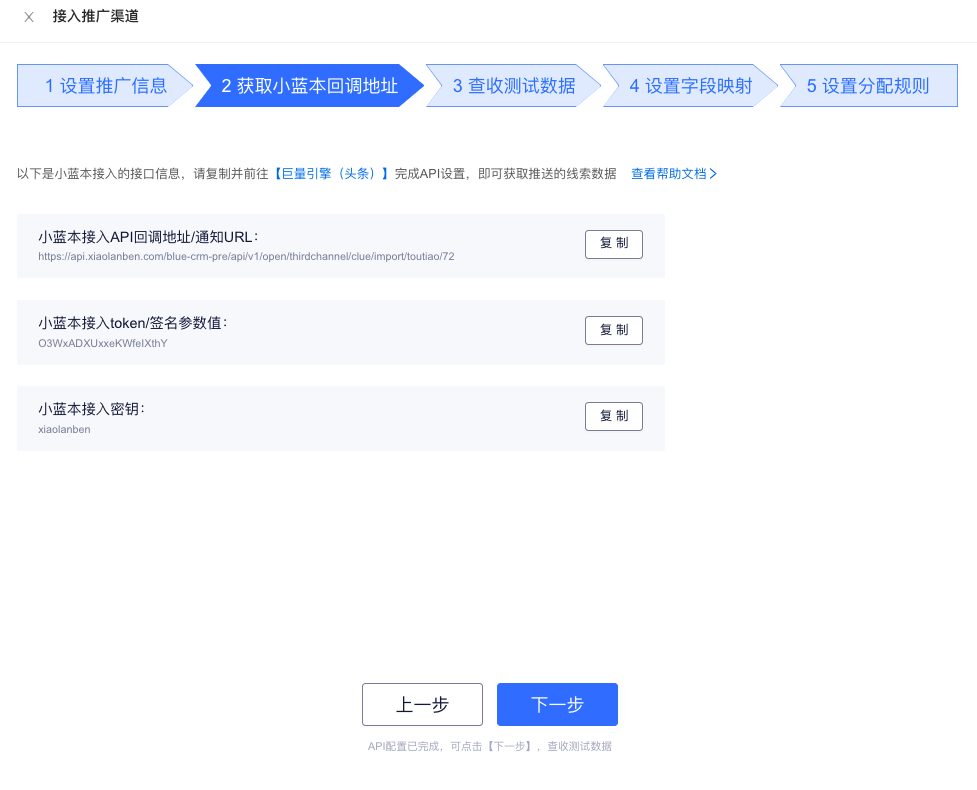Switch to step 5 设置分配规则
The image size is (977, 790).
click(867, 86)
